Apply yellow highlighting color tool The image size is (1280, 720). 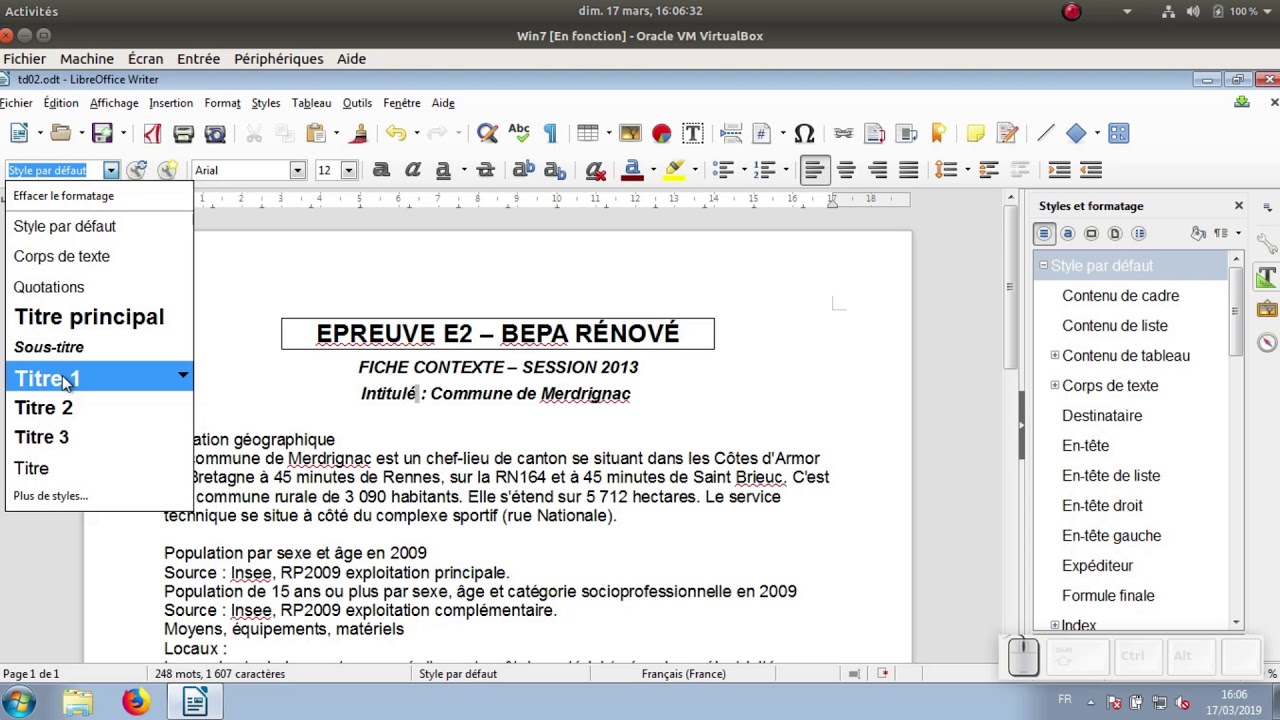[x=675, y=170]
